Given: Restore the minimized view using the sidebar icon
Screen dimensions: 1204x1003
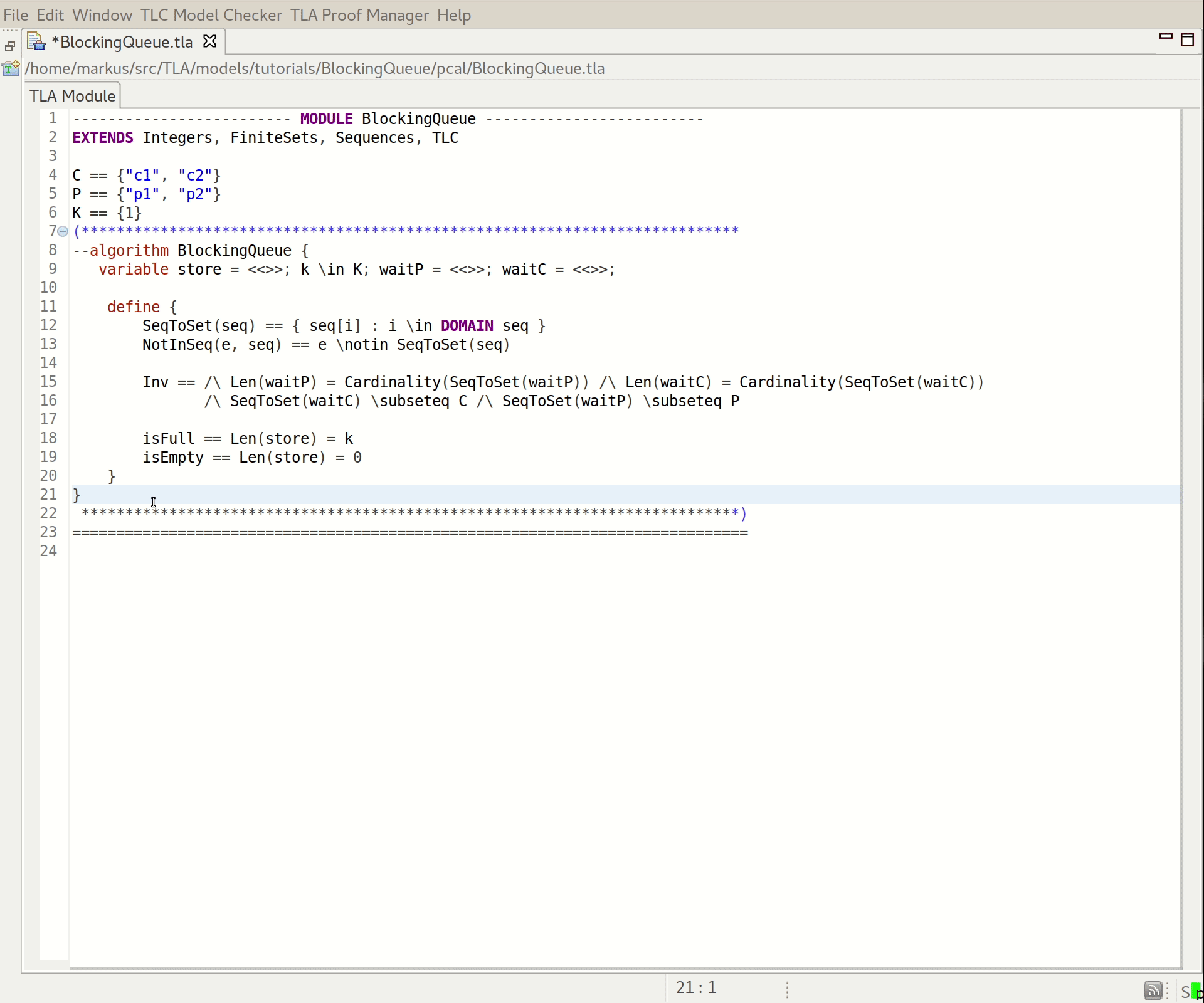Looking at the screenshot, I should tap(9, 45).
